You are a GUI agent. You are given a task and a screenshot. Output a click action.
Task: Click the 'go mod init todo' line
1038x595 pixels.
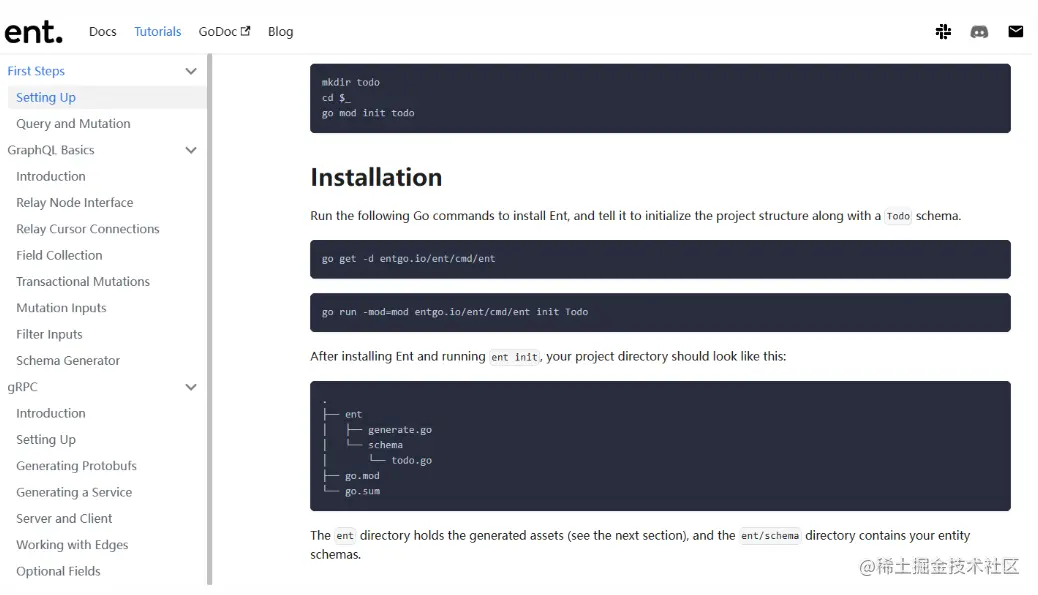pos(368,113)
